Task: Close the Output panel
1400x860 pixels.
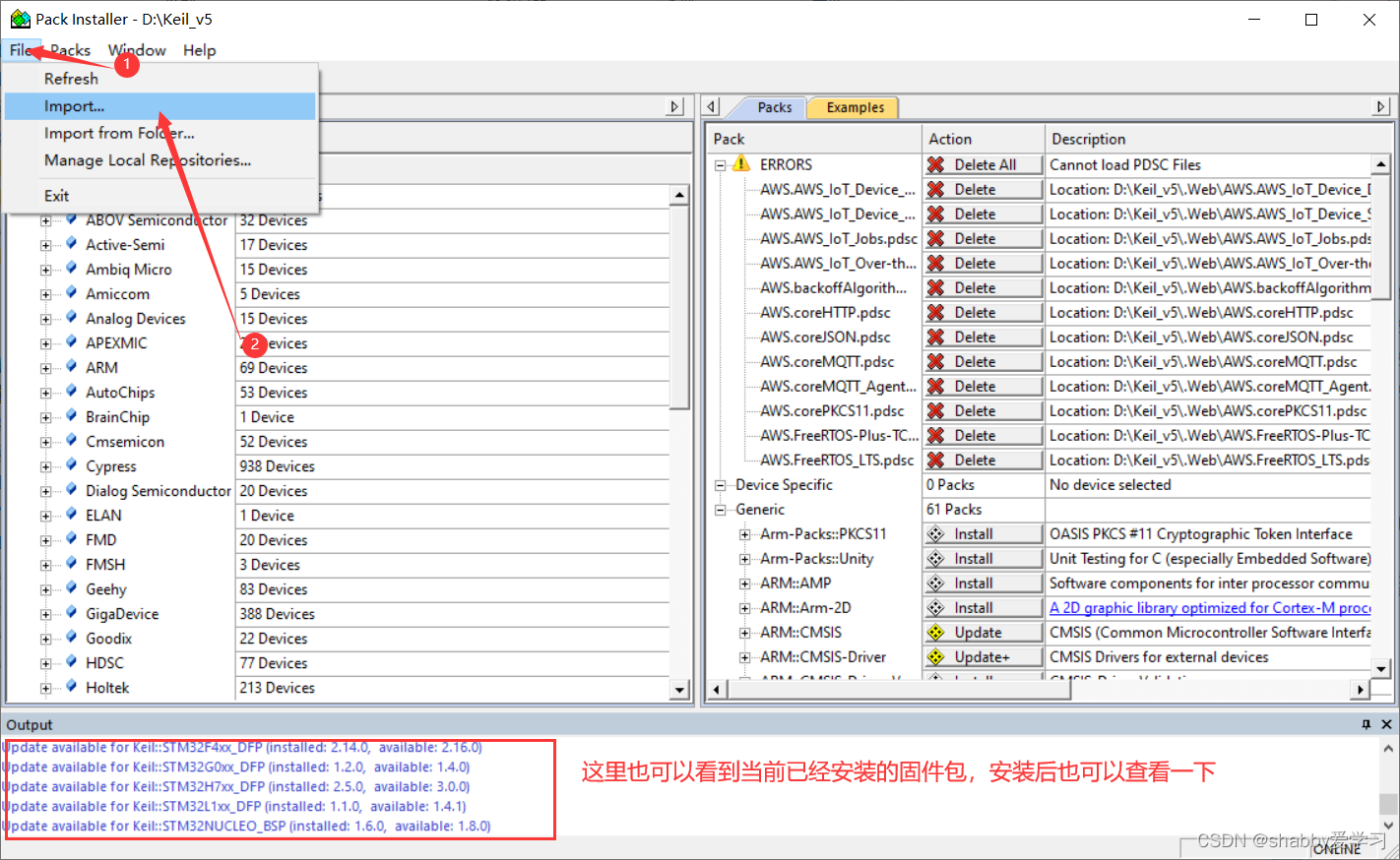Action: tap(1386, 724)
